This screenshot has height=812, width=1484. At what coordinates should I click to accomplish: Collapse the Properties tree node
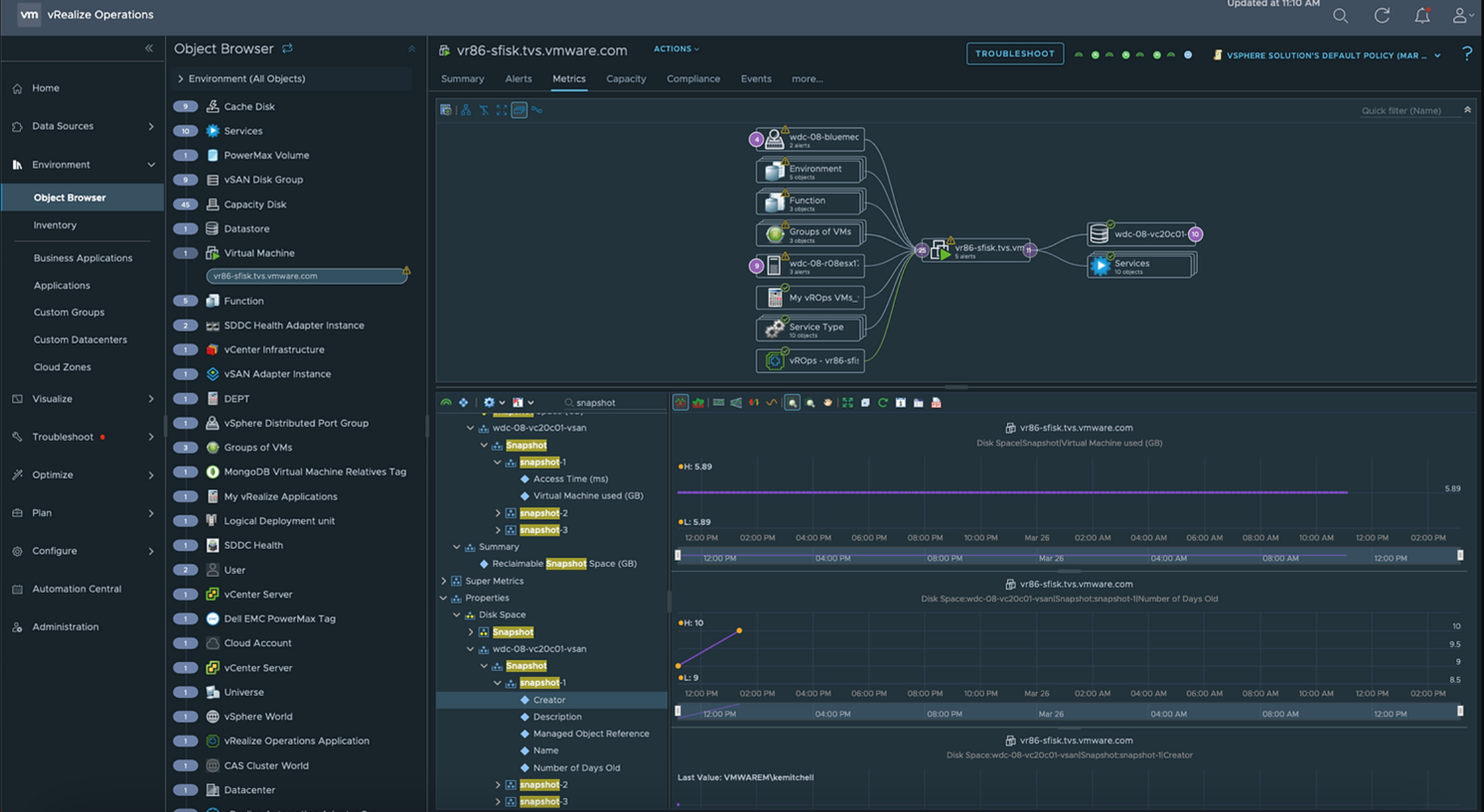(x=443, y=598)
